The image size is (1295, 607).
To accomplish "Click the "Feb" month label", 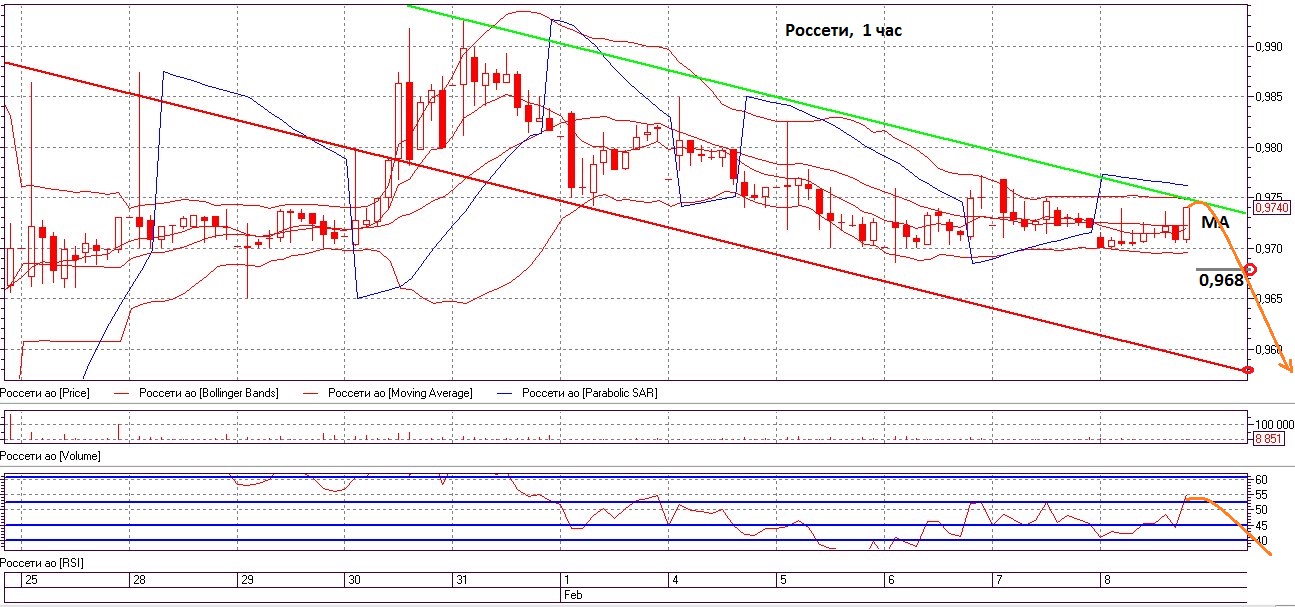I will (x=571, y=594).
